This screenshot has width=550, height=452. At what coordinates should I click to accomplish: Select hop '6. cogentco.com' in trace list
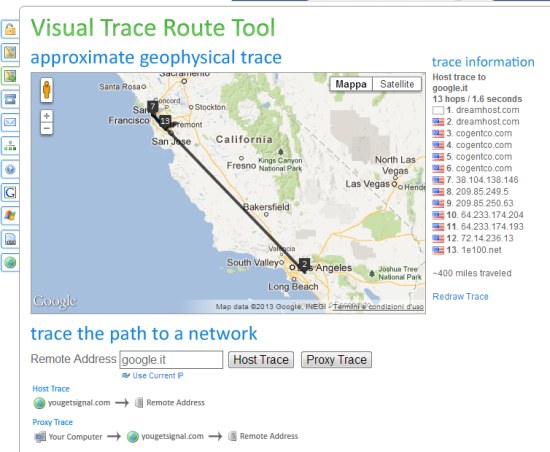click(479, 168)
